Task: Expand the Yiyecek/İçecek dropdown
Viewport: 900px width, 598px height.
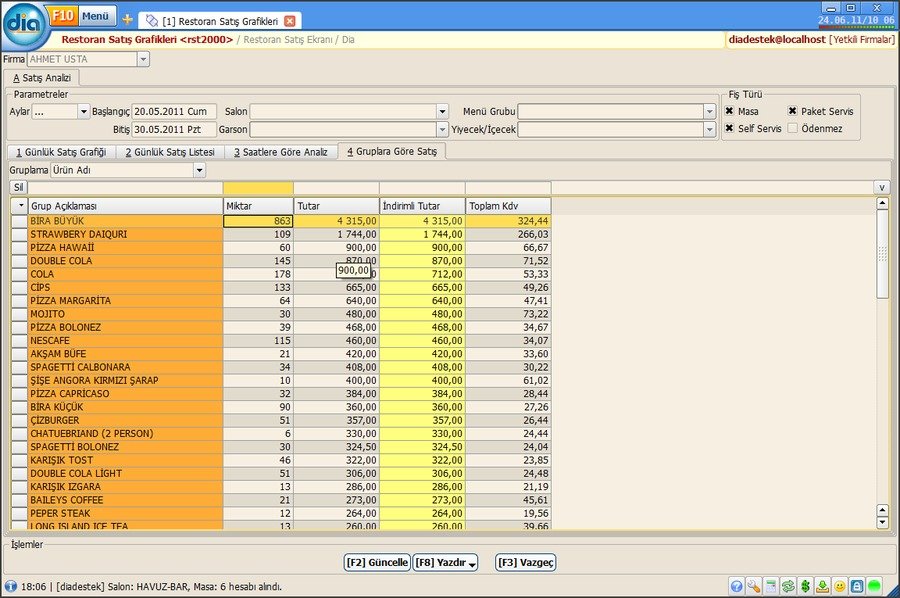Action: tap(709, 130)
